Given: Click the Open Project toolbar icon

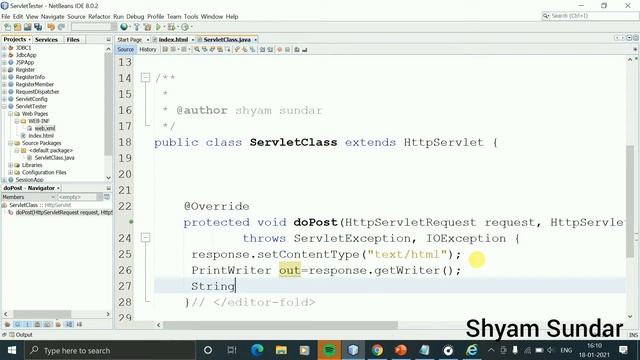Looking at the screenshot, I should 27,27.
